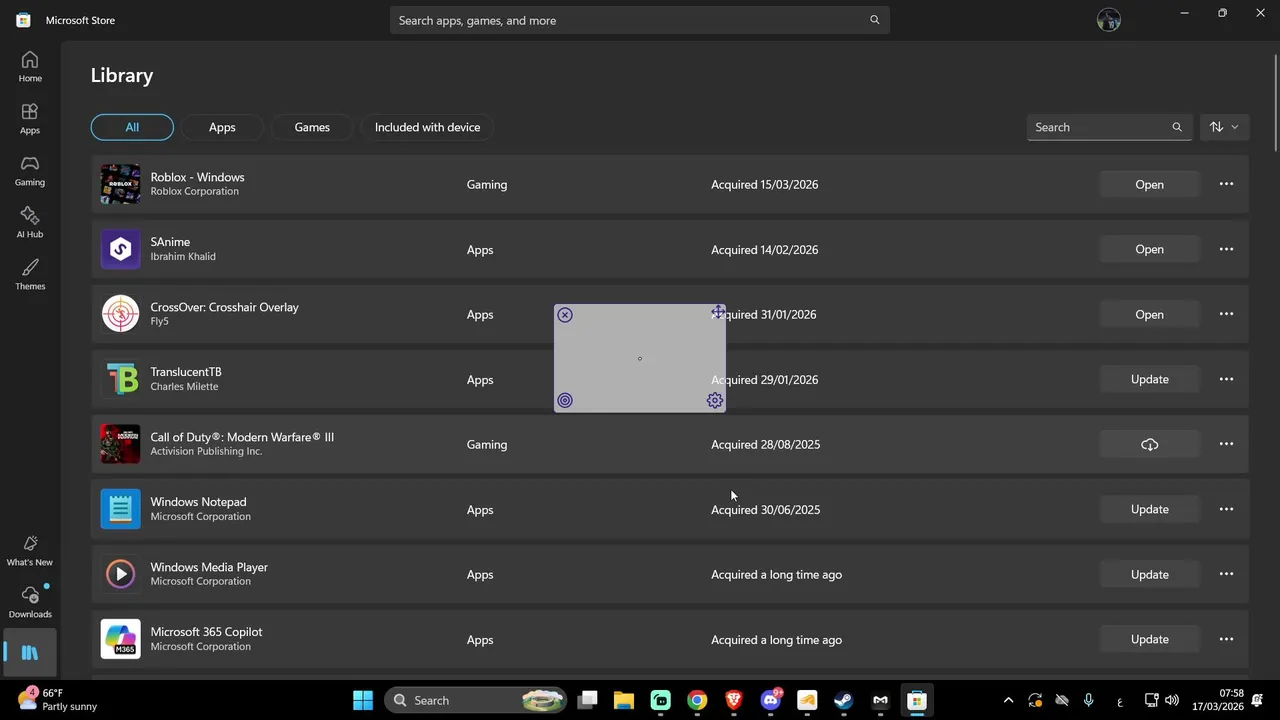The height and width of the screenshot is (720, 1280).
Task: Select the Games filter tab
Action: (x=312, y=127)
